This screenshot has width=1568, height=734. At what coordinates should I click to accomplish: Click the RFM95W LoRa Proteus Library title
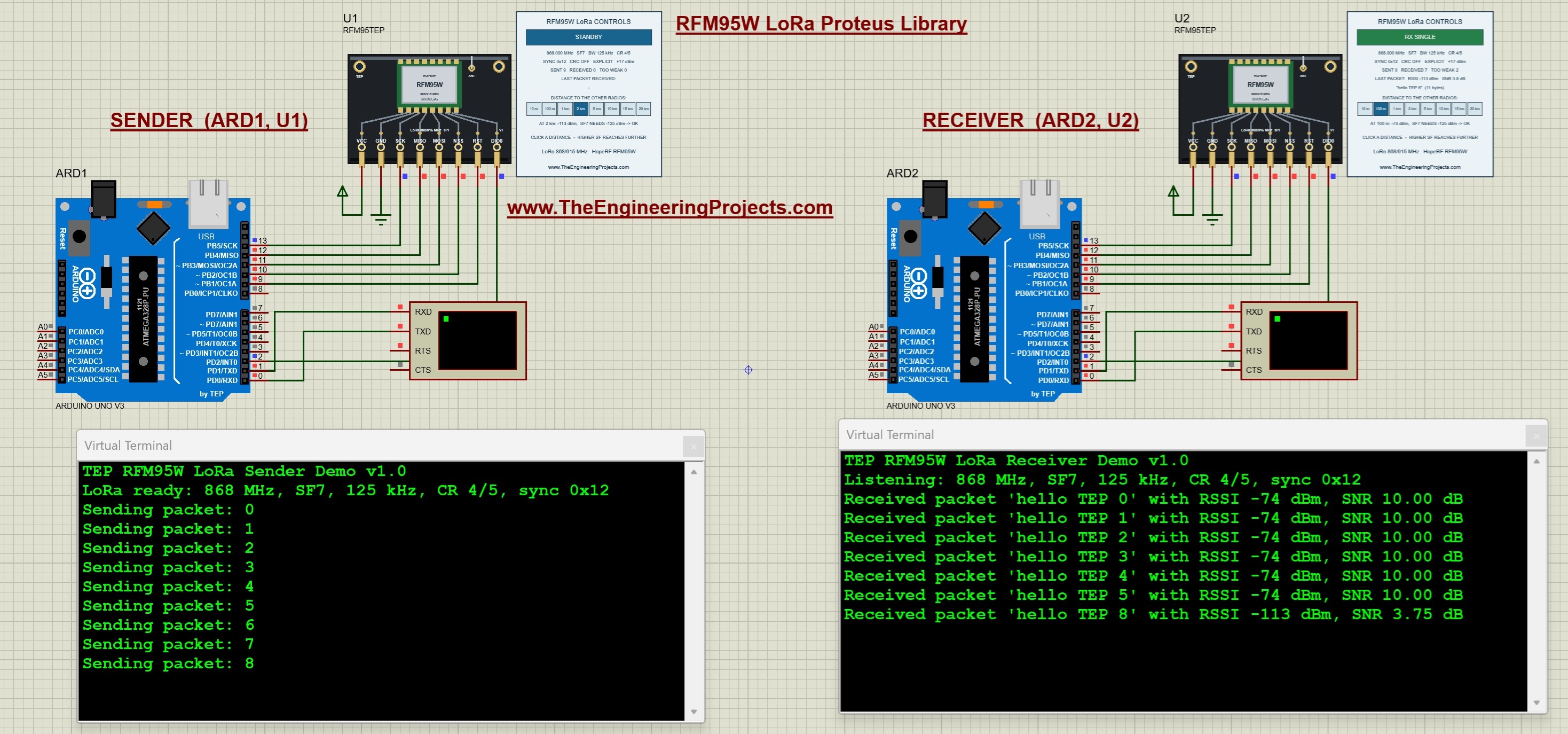click(x=821, y=24)
